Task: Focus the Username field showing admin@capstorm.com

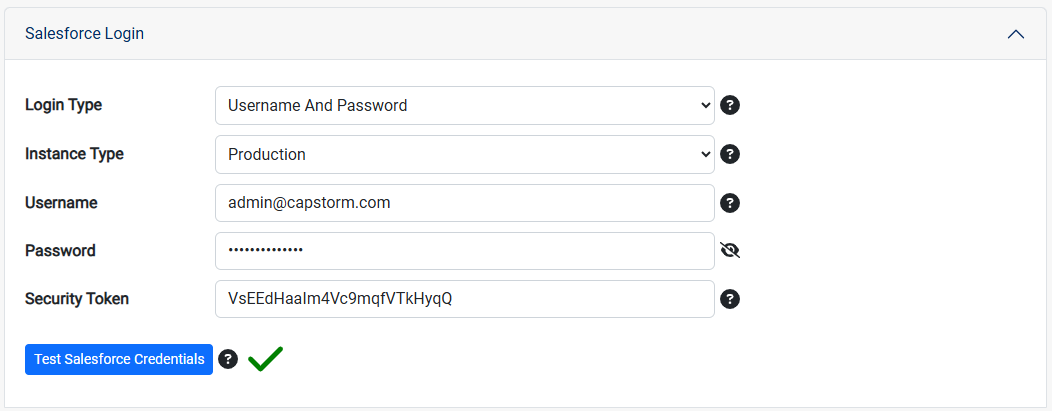Action: pyautogui.click(x=465, y=202)
